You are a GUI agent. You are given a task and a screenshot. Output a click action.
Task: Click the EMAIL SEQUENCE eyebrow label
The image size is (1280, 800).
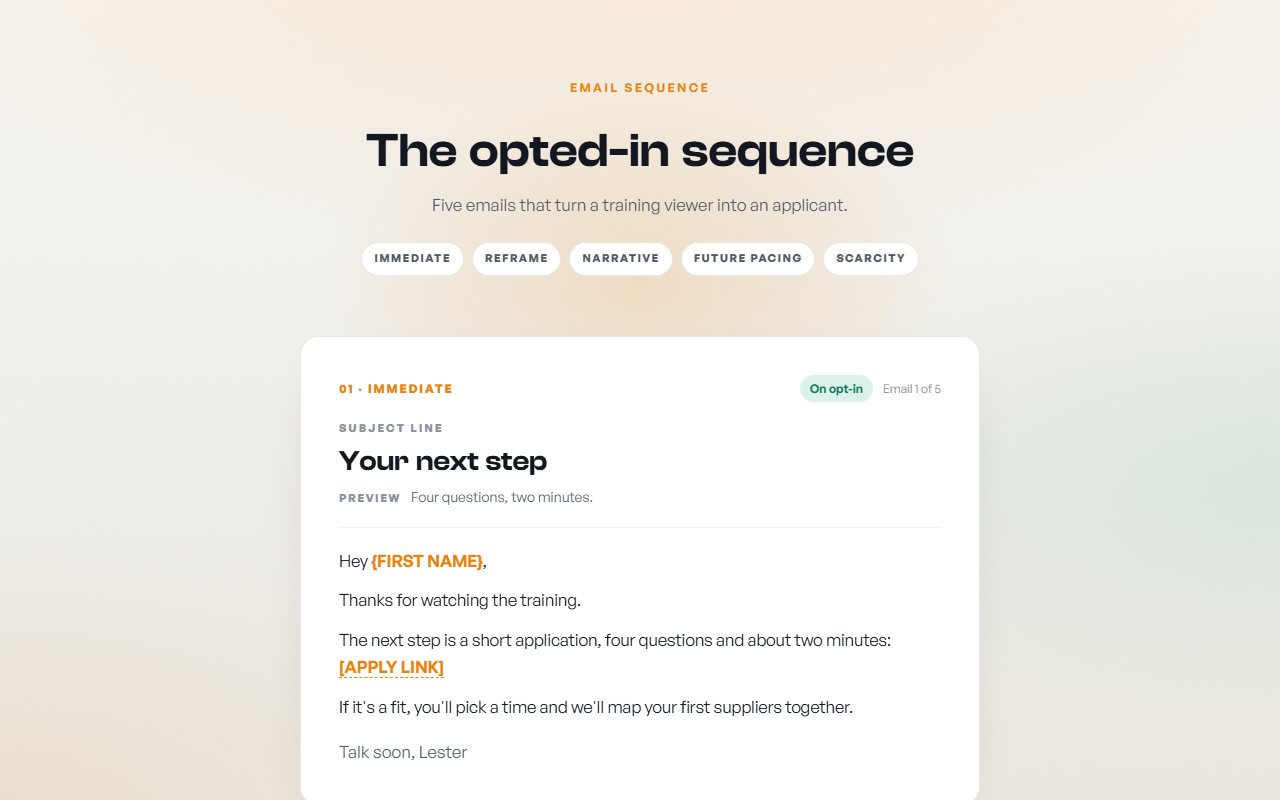[640, 88]
